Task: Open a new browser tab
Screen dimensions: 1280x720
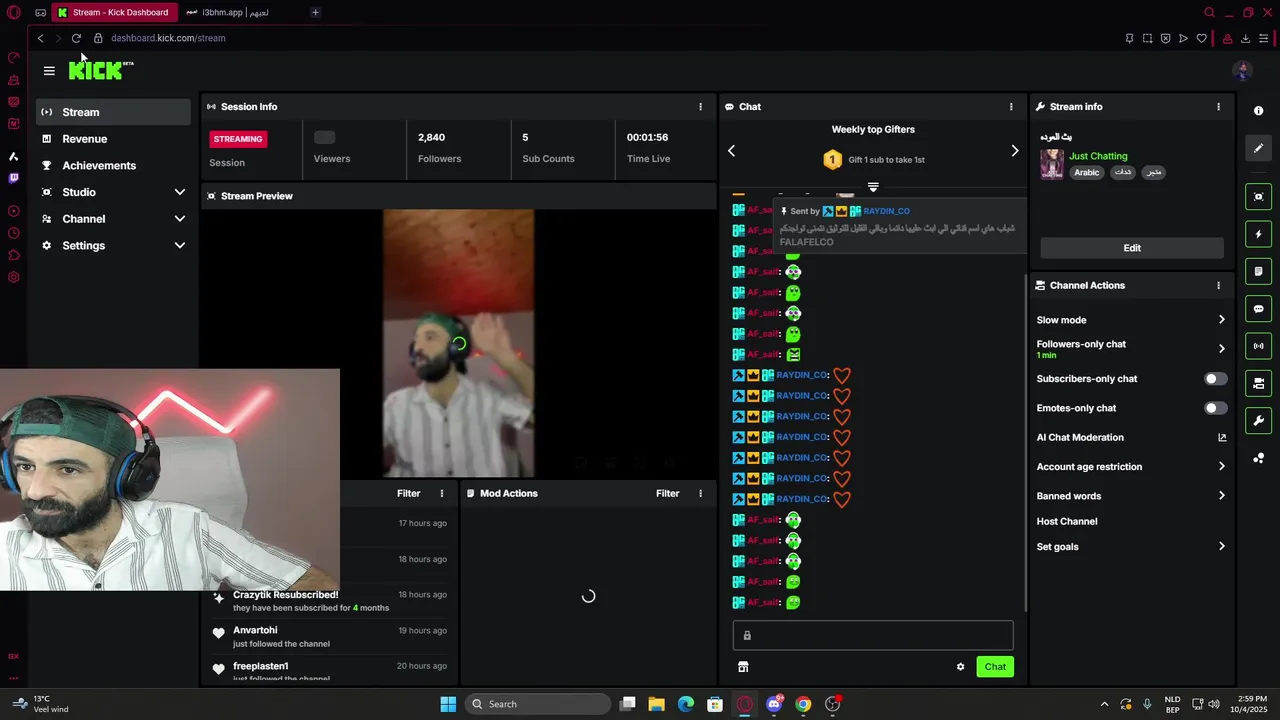Action: point(315,13)
